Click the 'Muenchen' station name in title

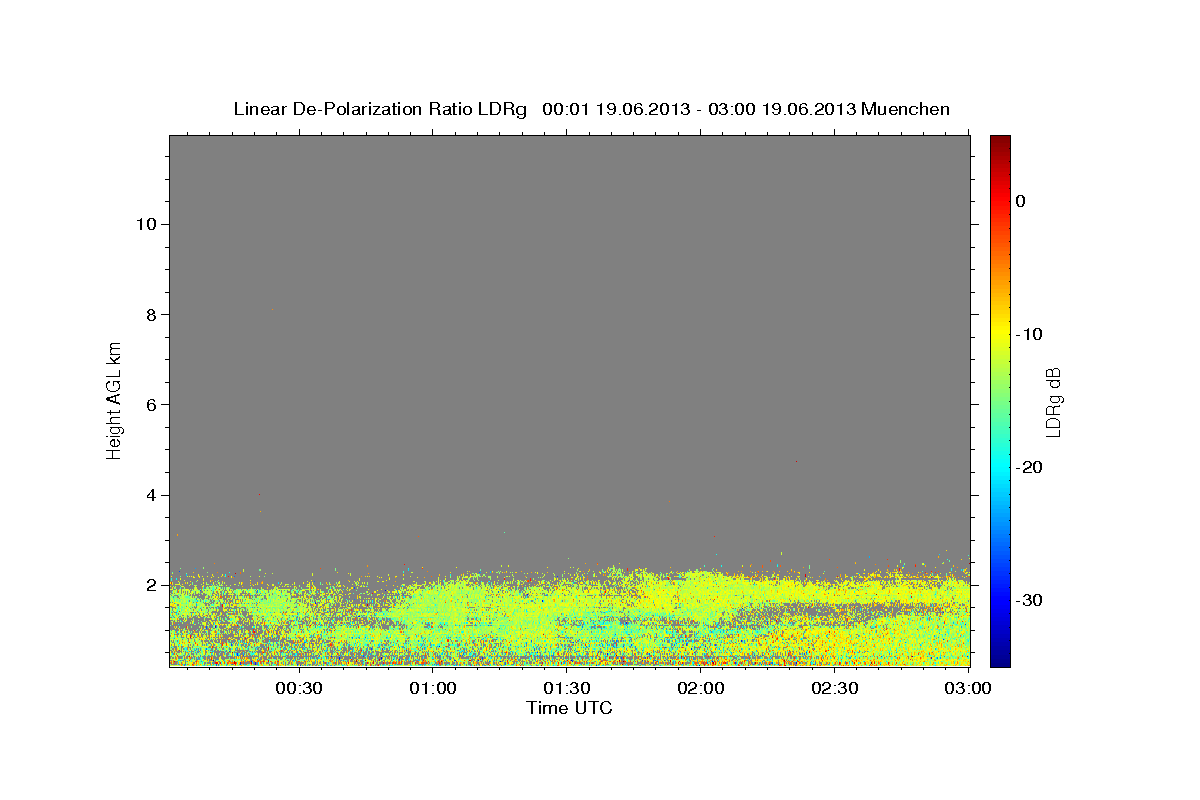(906, 109)
